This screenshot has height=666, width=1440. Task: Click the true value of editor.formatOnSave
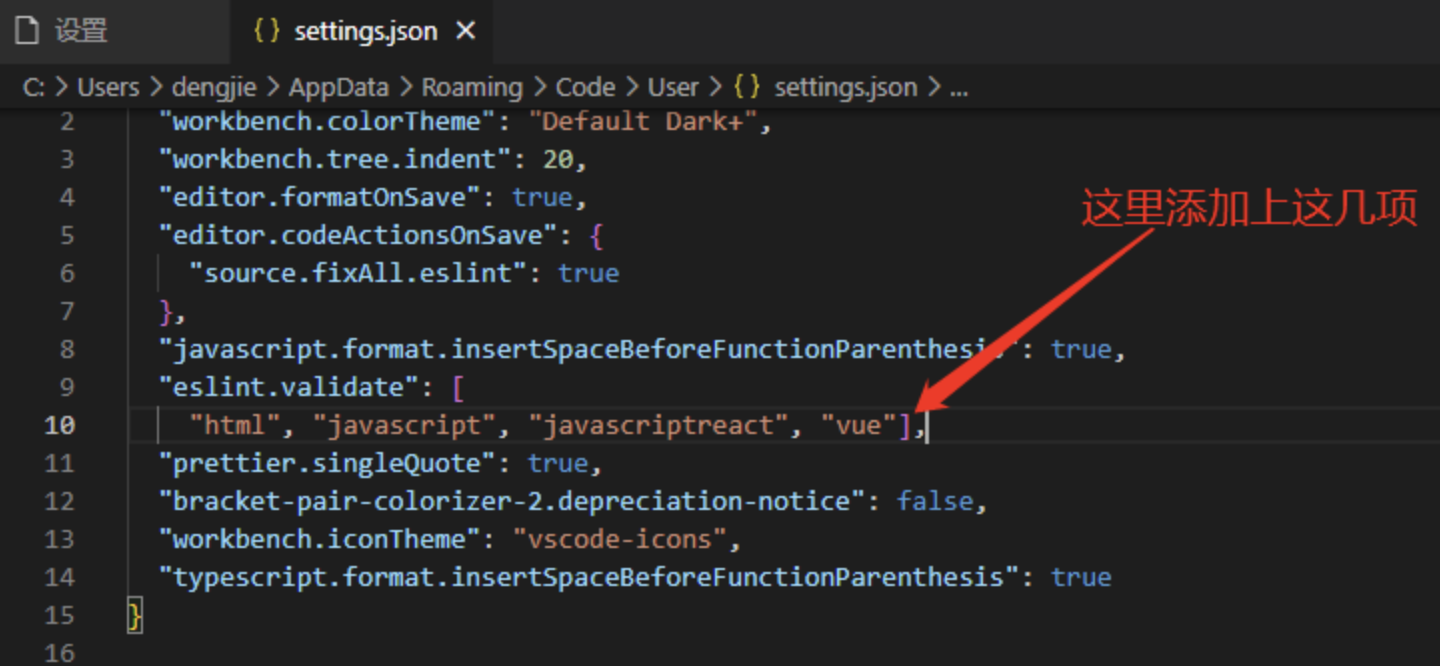[542, 197]
